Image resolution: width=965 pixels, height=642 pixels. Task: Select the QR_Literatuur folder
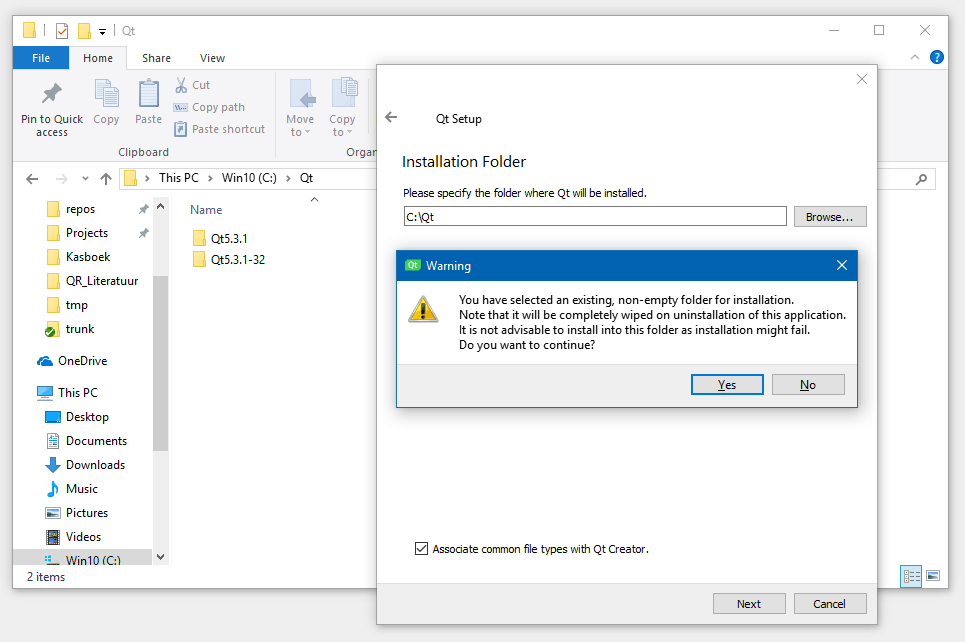(x=102, y=281)
